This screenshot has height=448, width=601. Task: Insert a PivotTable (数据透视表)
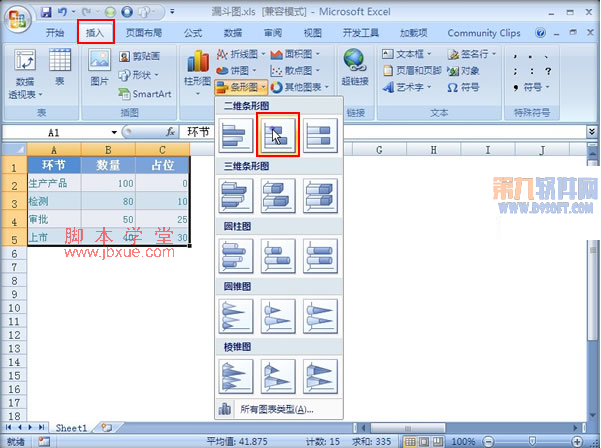tap(25, 74)
